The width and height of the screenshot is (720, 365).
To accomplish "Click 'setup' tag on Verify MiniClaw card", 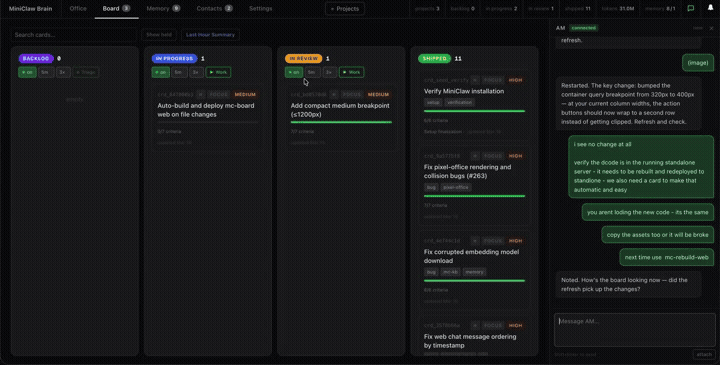I will tap(433, 102).
